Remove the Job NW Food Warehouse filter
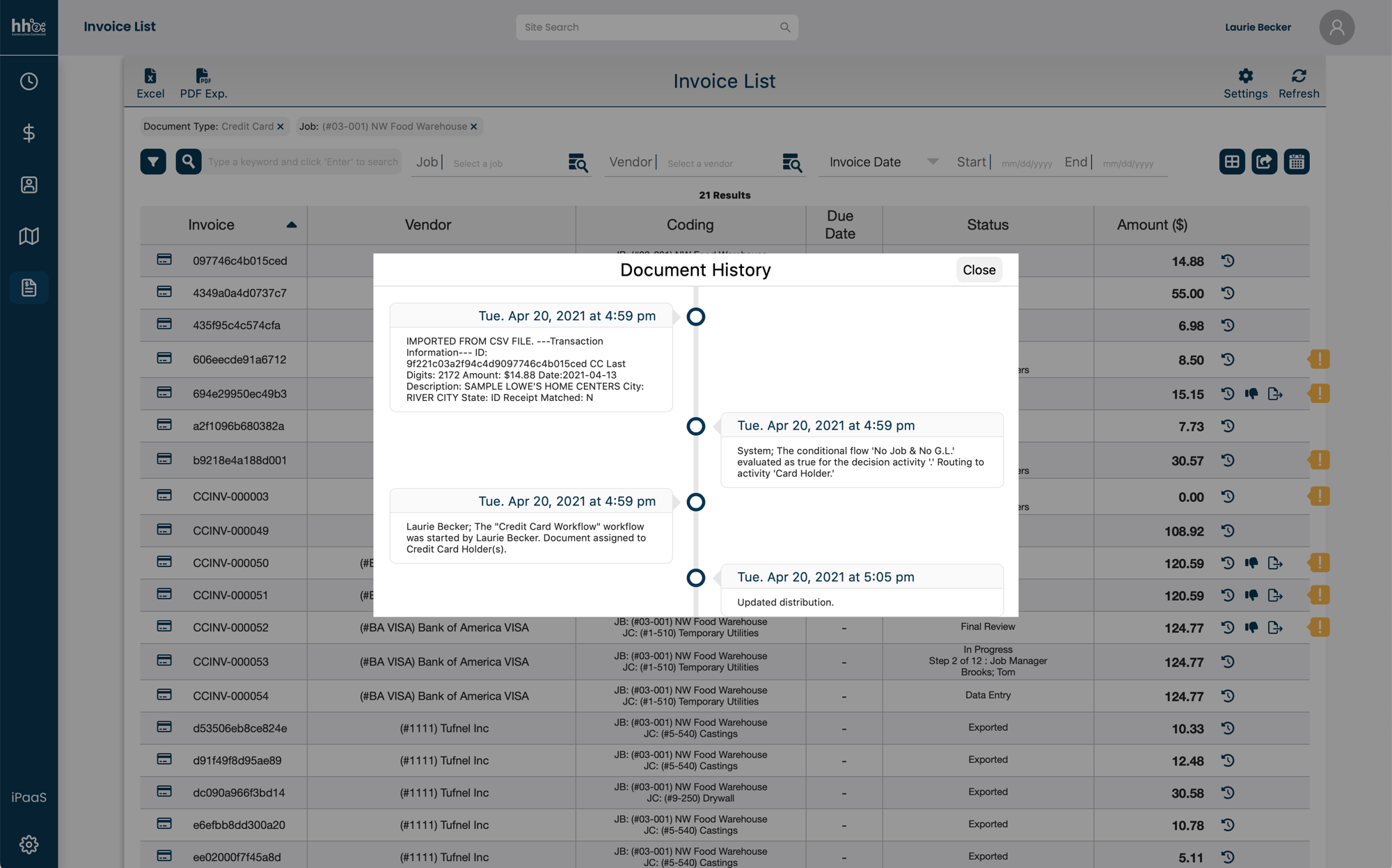This screenshot has height=868, width=1392. click(474, 127)
